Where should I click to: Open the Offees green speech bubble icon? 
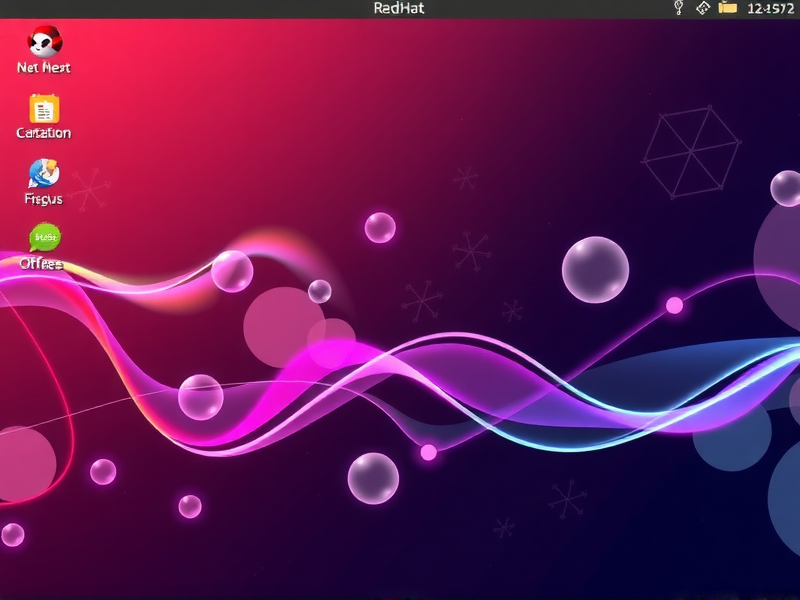(44, 238)
